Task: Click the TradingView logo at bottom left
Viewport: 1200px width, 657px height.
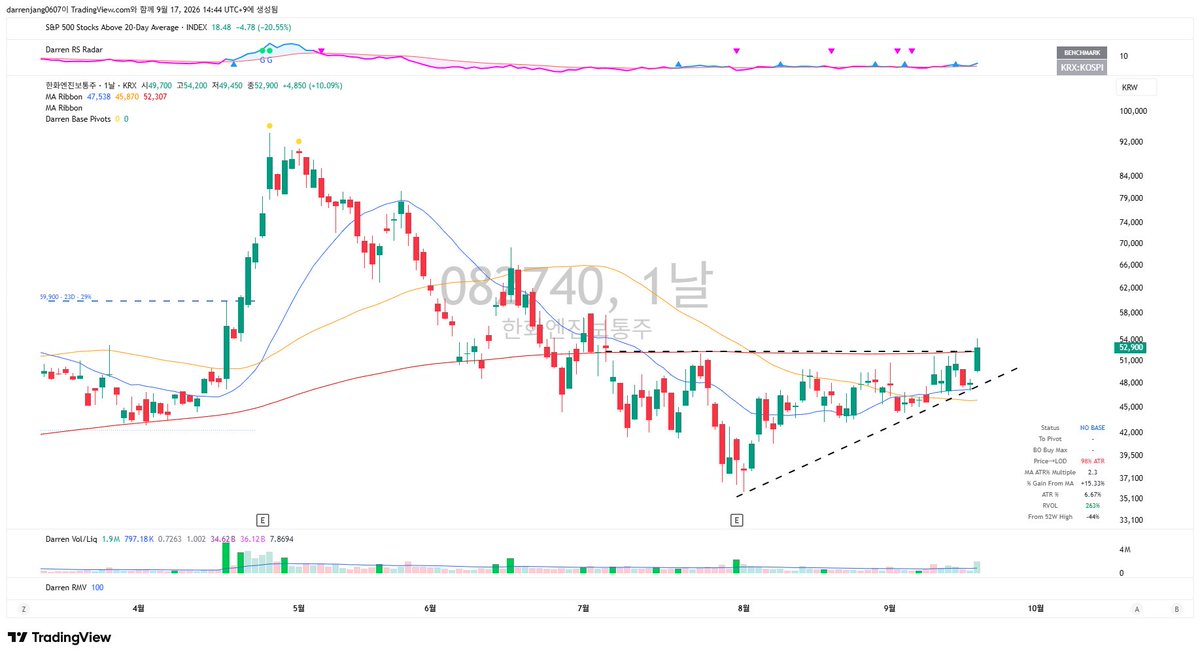Action: tap(59, 637)
